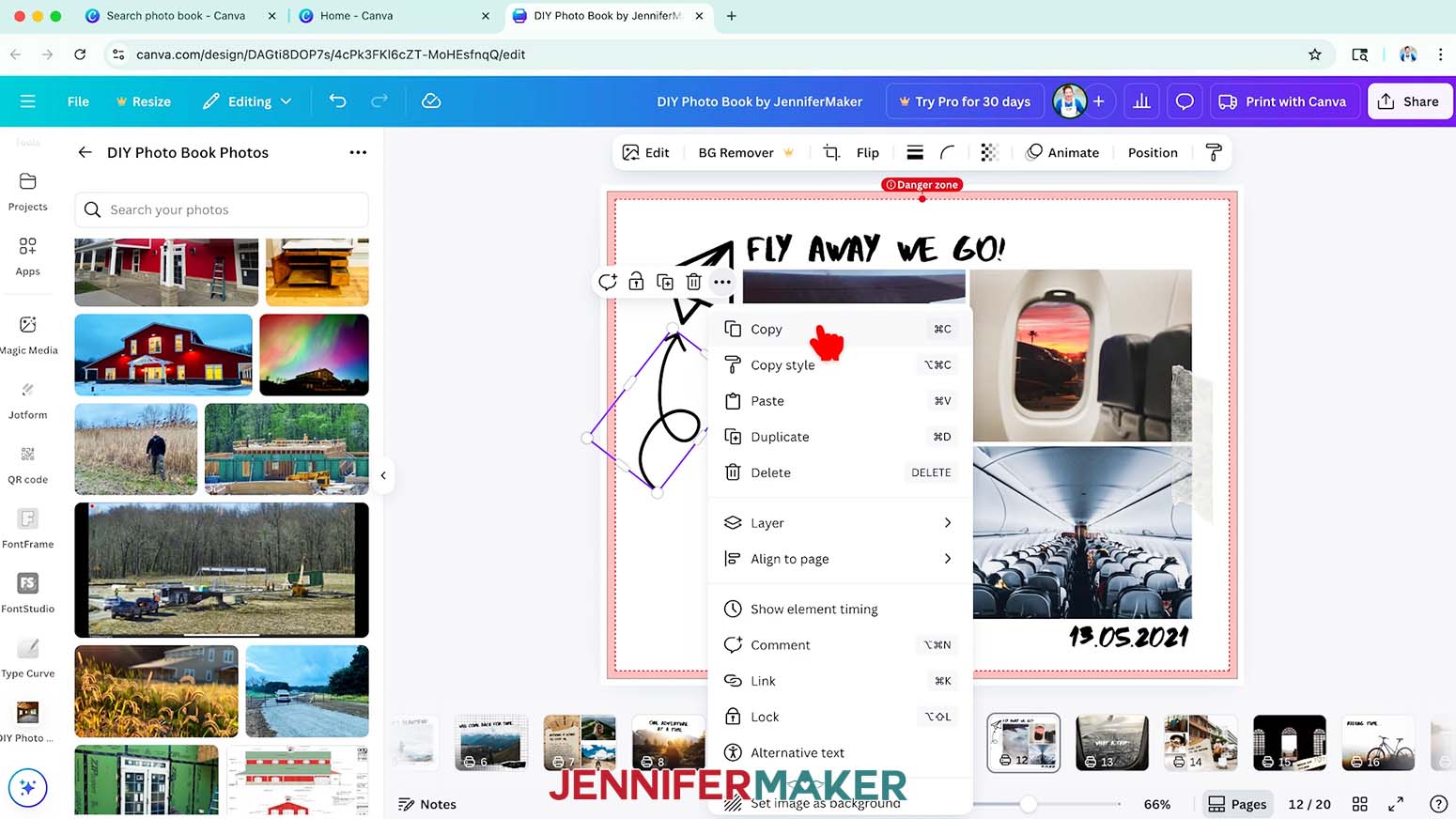The height and width of the screenshot is (819, 1456).
Task: Open the hamburger main menu
Action: (x=27, y=101)
